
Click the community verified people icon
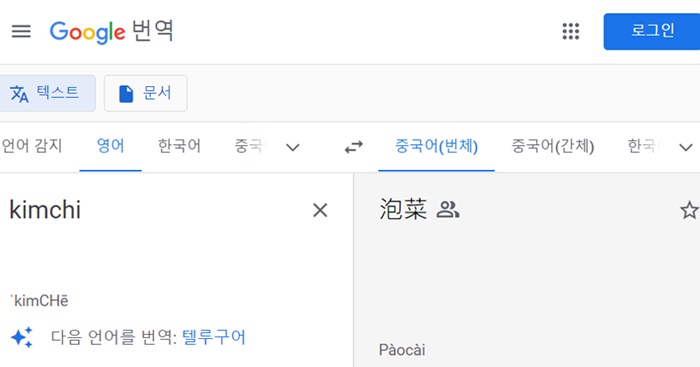click(448, 209)
